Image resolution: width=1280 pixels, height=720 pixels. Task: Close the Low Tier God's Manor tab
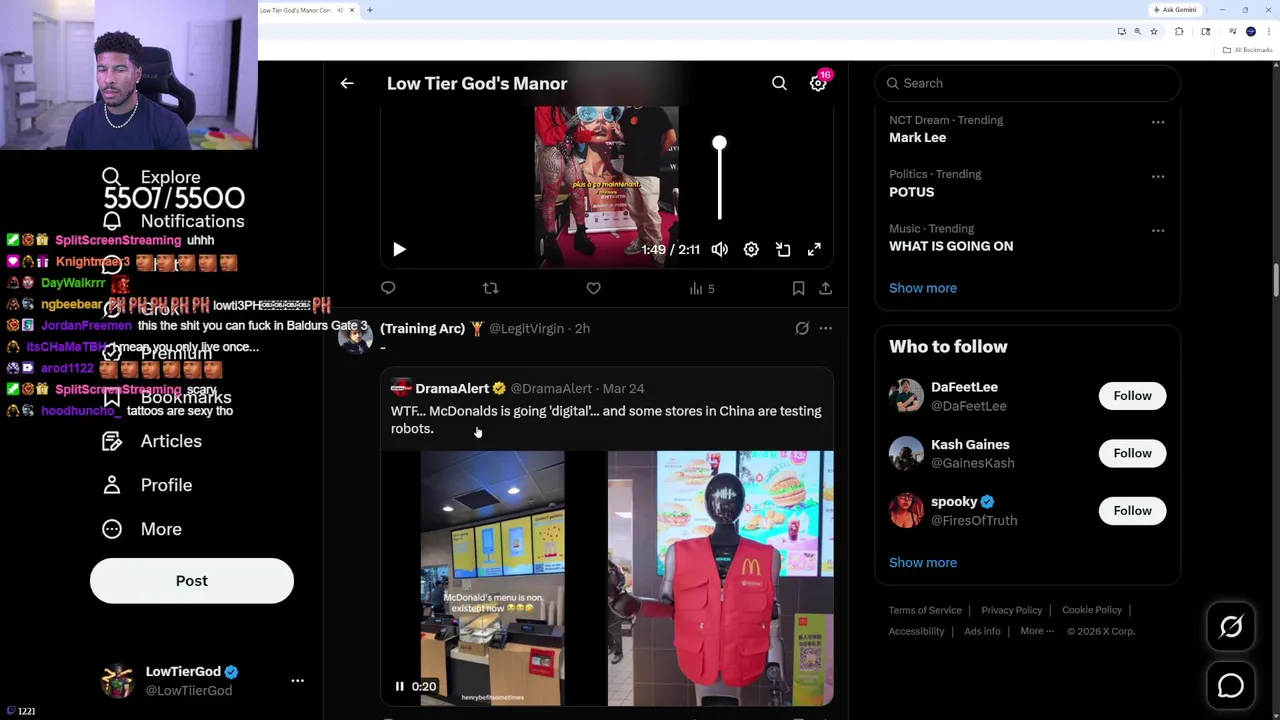pos(351,10)
